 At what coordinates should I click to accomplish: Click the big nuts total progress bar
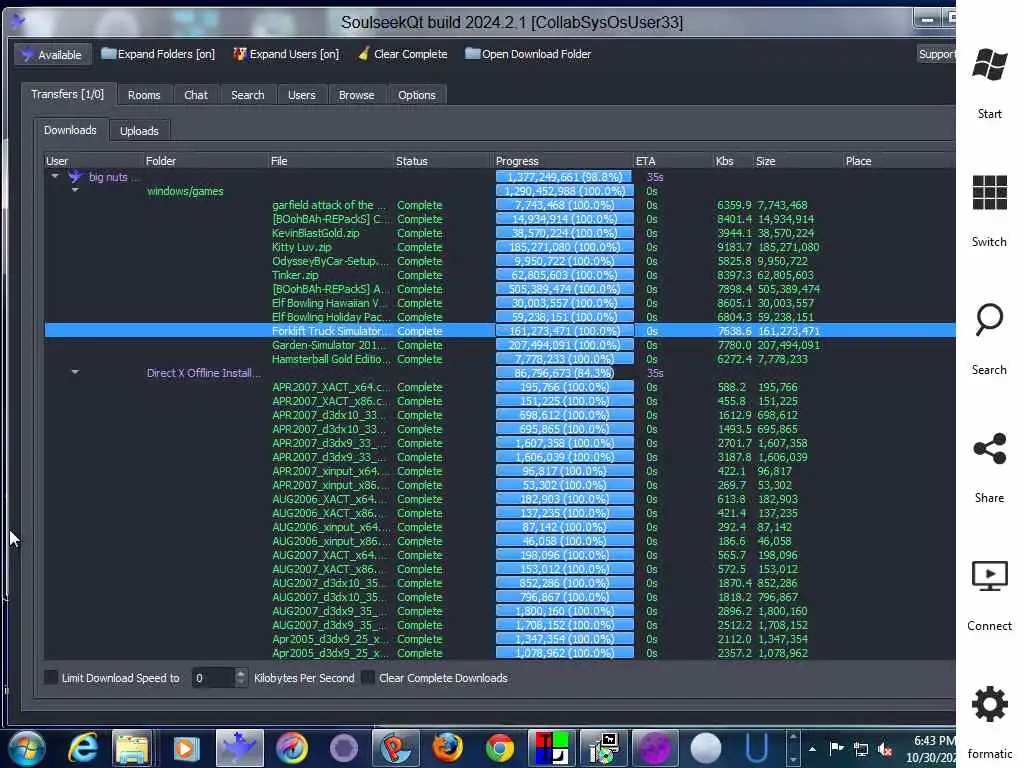(564, 177)
